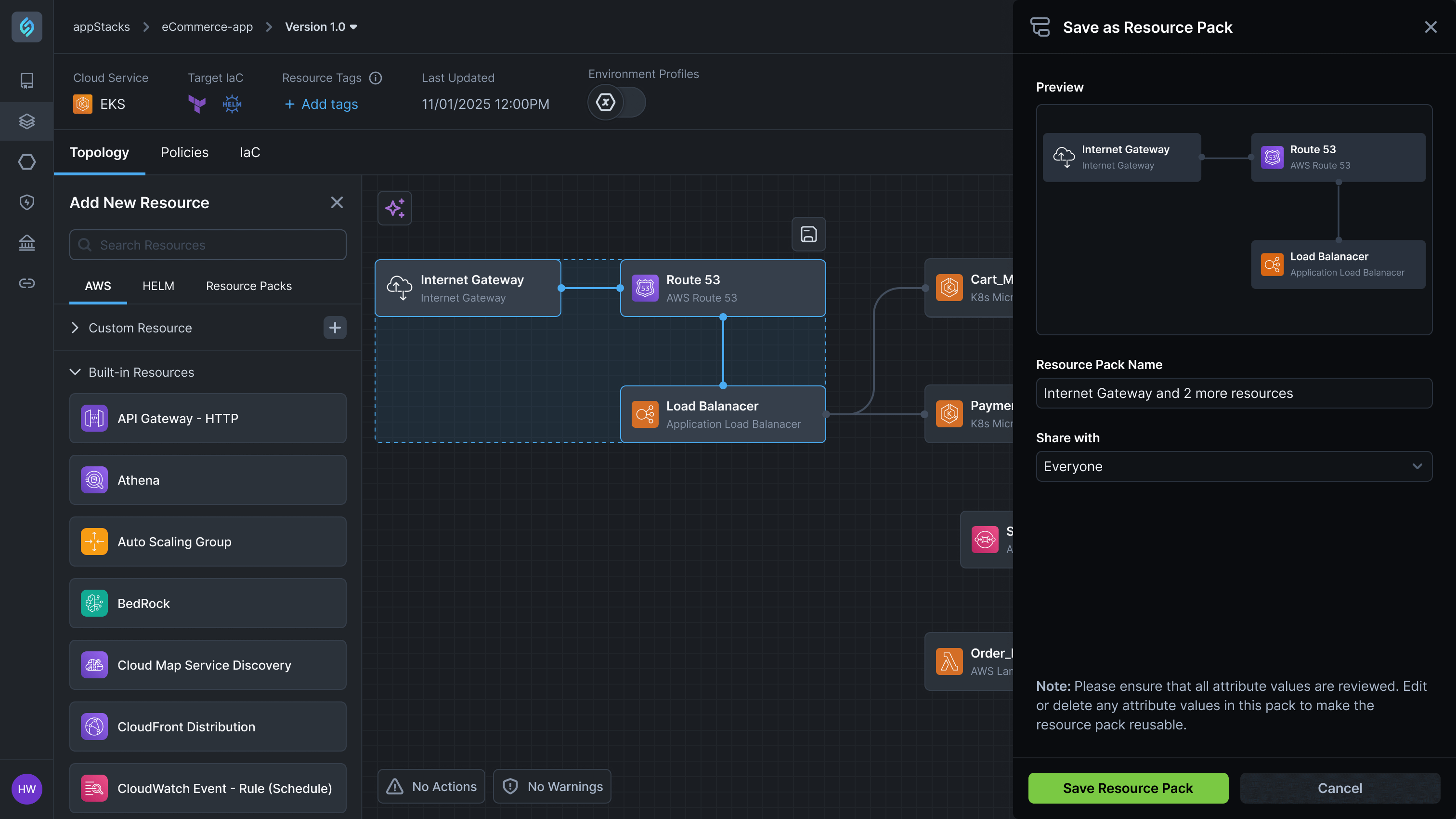Close the Save as Resource Pack panel

point(1430,27)
